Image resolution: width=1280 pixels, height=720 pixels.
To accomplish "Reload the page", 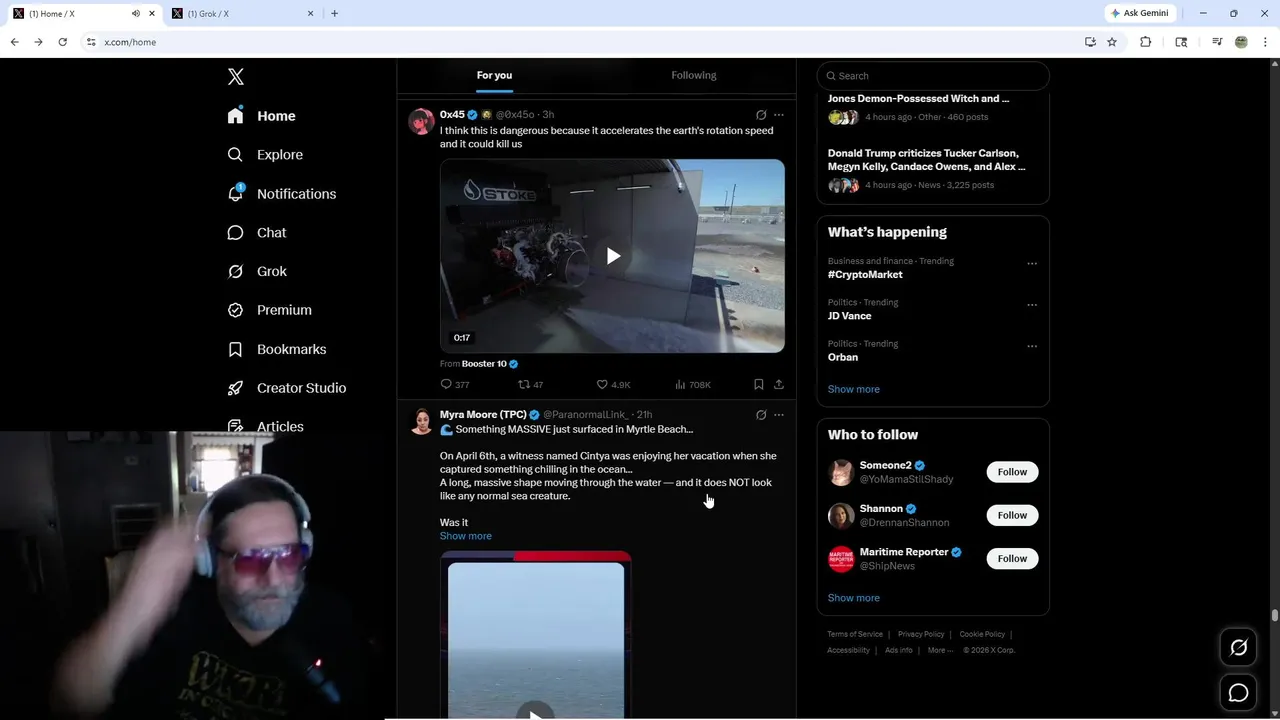I will [x=62, y=42].
